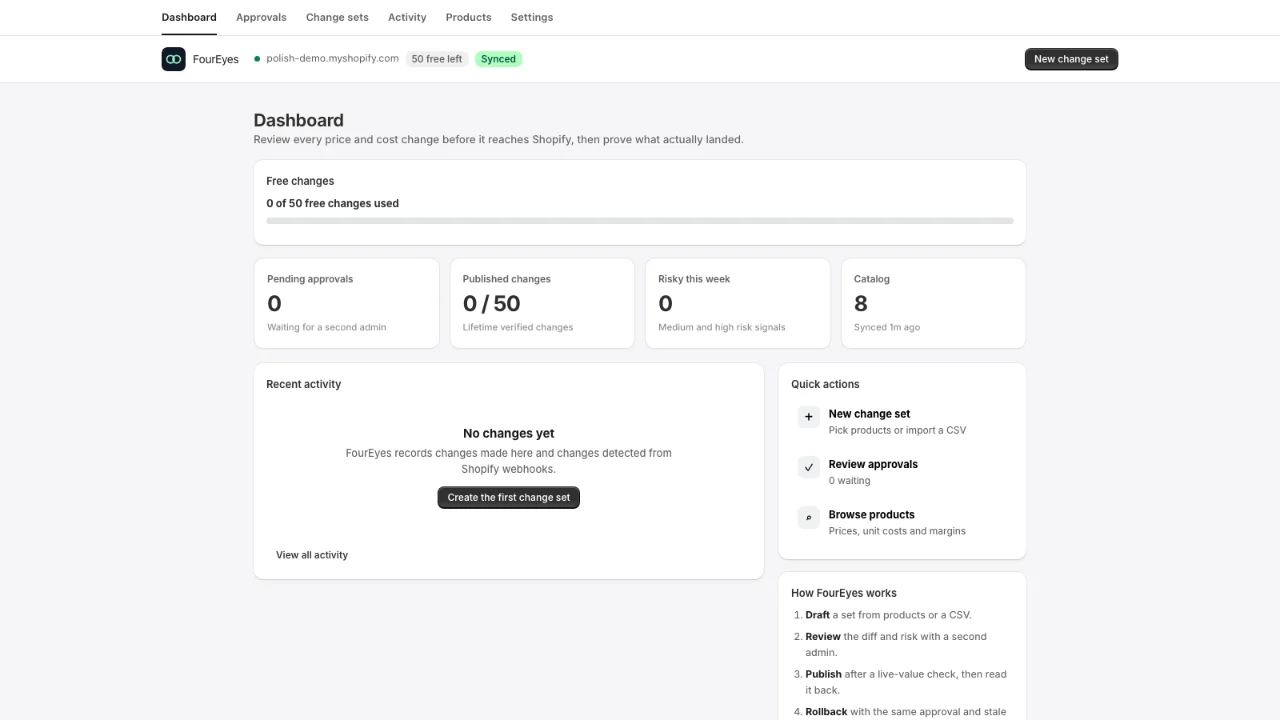1280x720 pixels.
Task: Click the No changes yet heading
Action: [509, 433]
